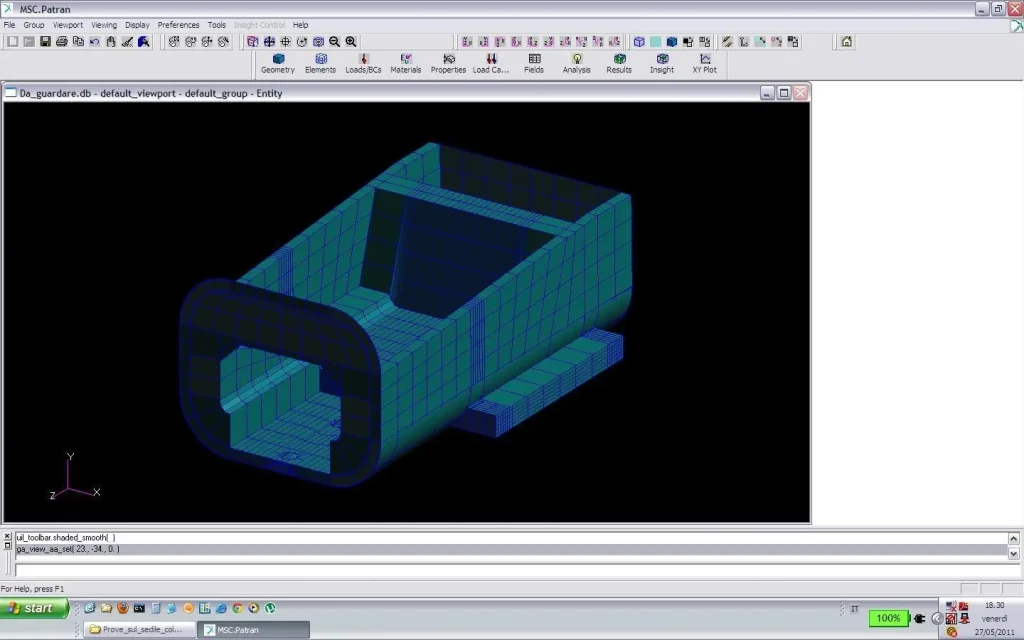Open the Analysis form
Screen dimensions: 1024x640
click(x=577, y=63)
